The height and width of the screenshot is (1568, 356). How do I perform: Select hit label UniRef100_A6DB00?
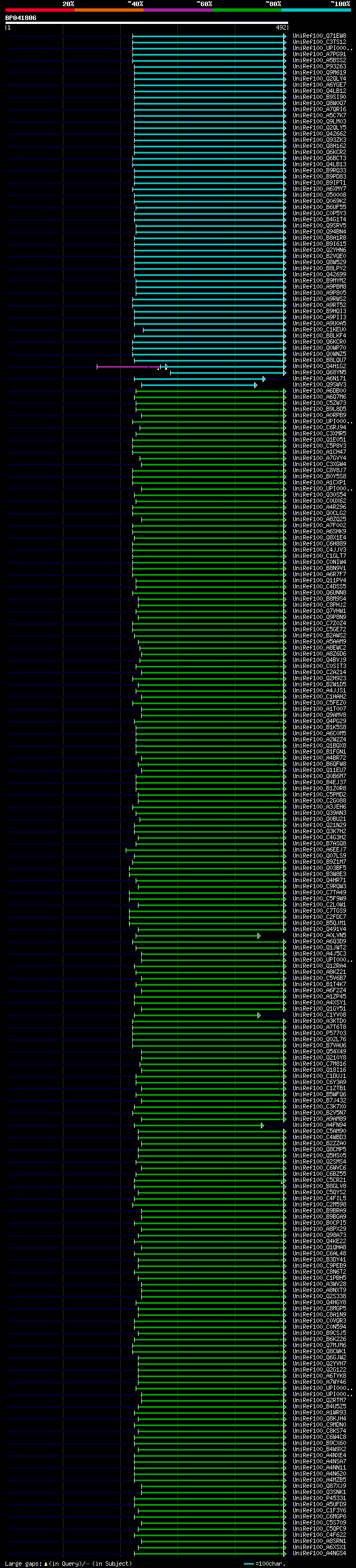click(319, 391)
